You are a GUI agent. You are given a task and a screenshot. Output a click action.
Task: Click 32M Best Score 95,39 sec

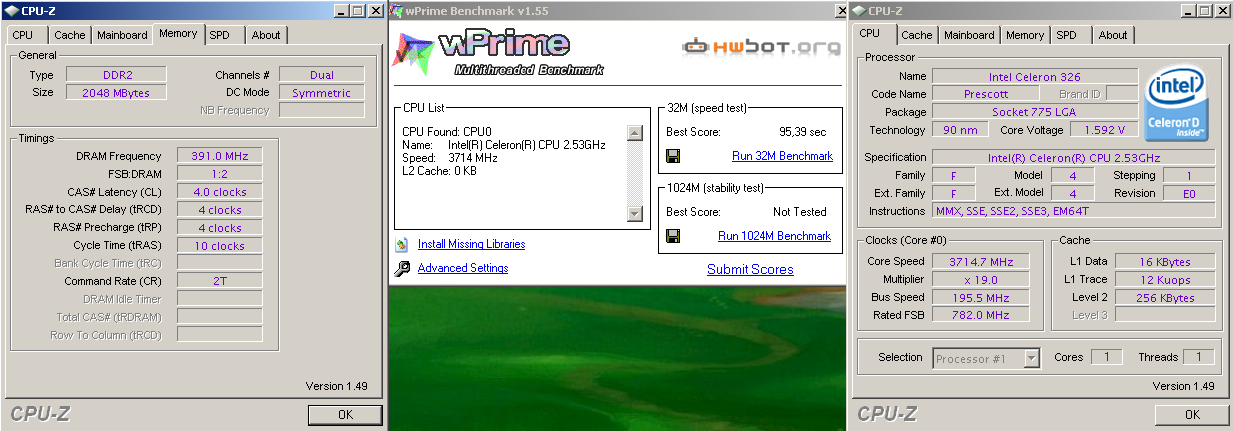pyautogui.click(x=802, y=132)
